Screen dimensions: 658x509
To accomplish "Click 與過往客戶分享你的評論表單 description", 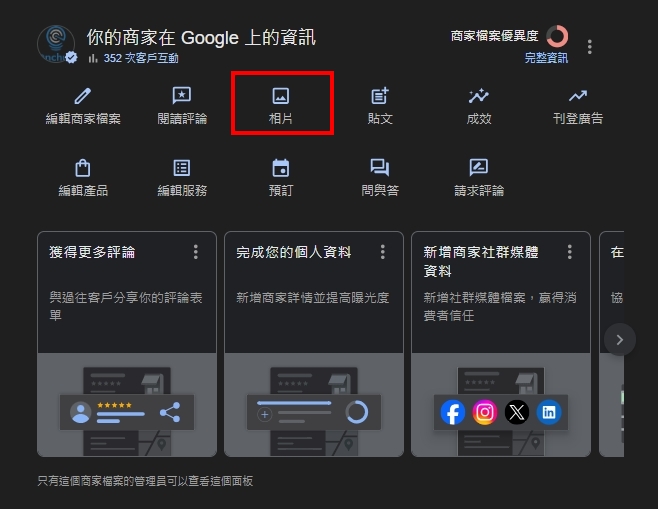I will (x=126, y=306).
